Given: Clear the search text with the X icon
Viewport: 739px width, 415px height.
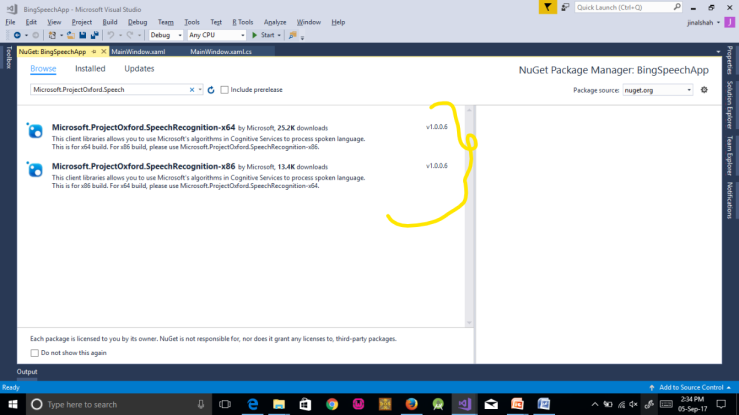Looking at the screenshot, I should (193, 90).
